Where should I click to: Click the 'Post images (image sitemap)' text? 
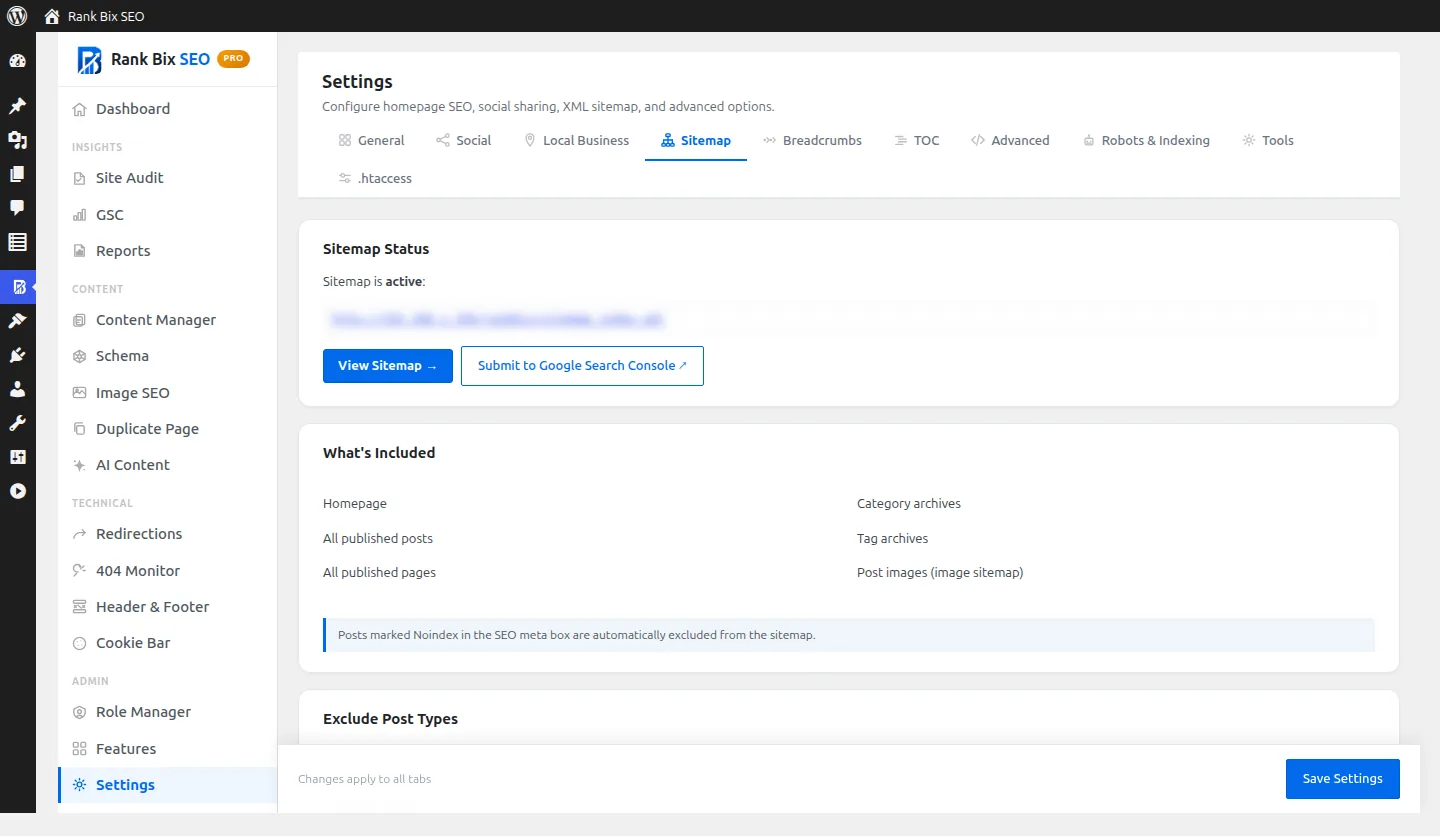(x=940, y=573)
